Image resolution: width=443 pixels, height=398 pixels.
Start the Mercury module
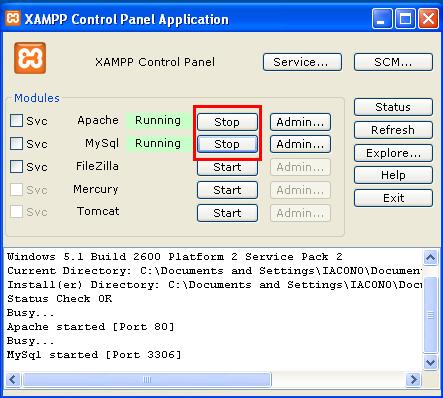tap(227, 190)
